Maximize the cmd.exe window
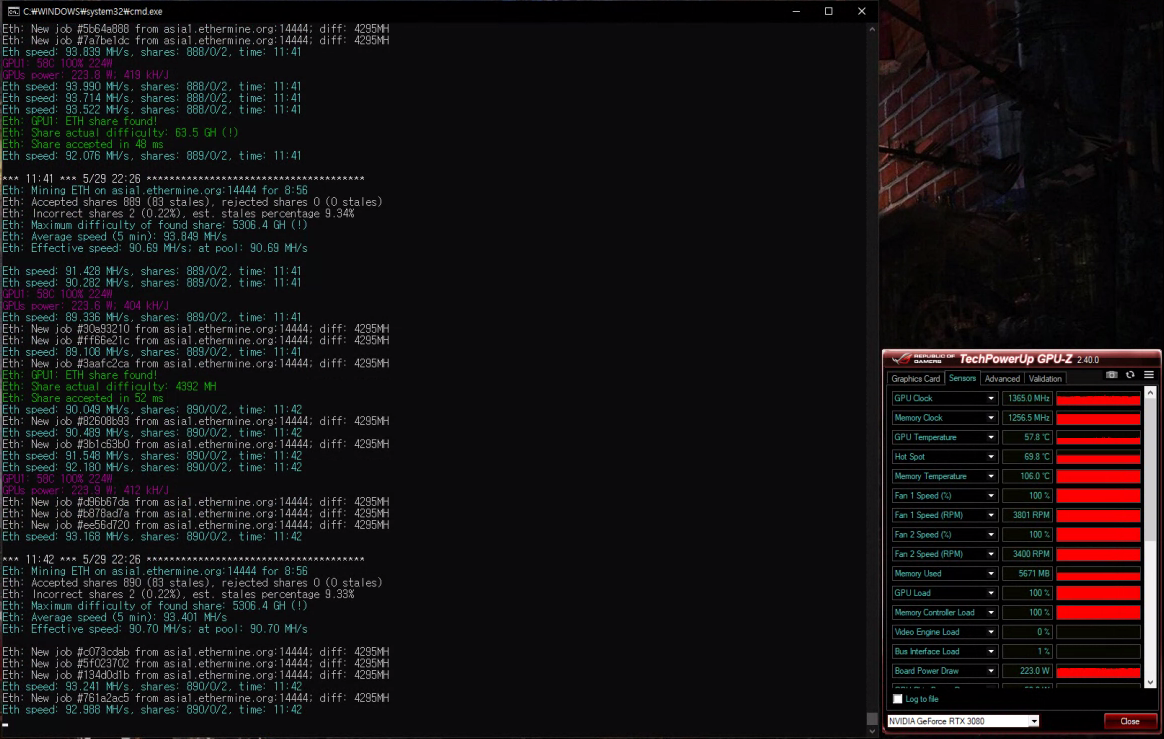Screen dimensions: 1164x739 [x=828, y=11]
